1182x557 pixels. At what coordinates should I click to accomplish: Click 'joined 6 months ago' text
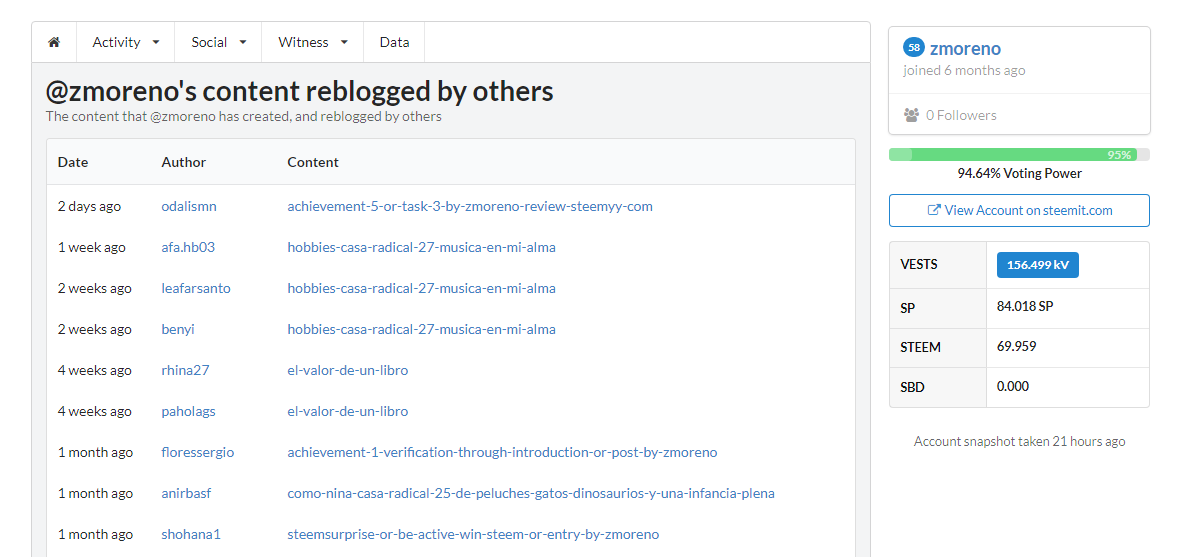point(964,70)
